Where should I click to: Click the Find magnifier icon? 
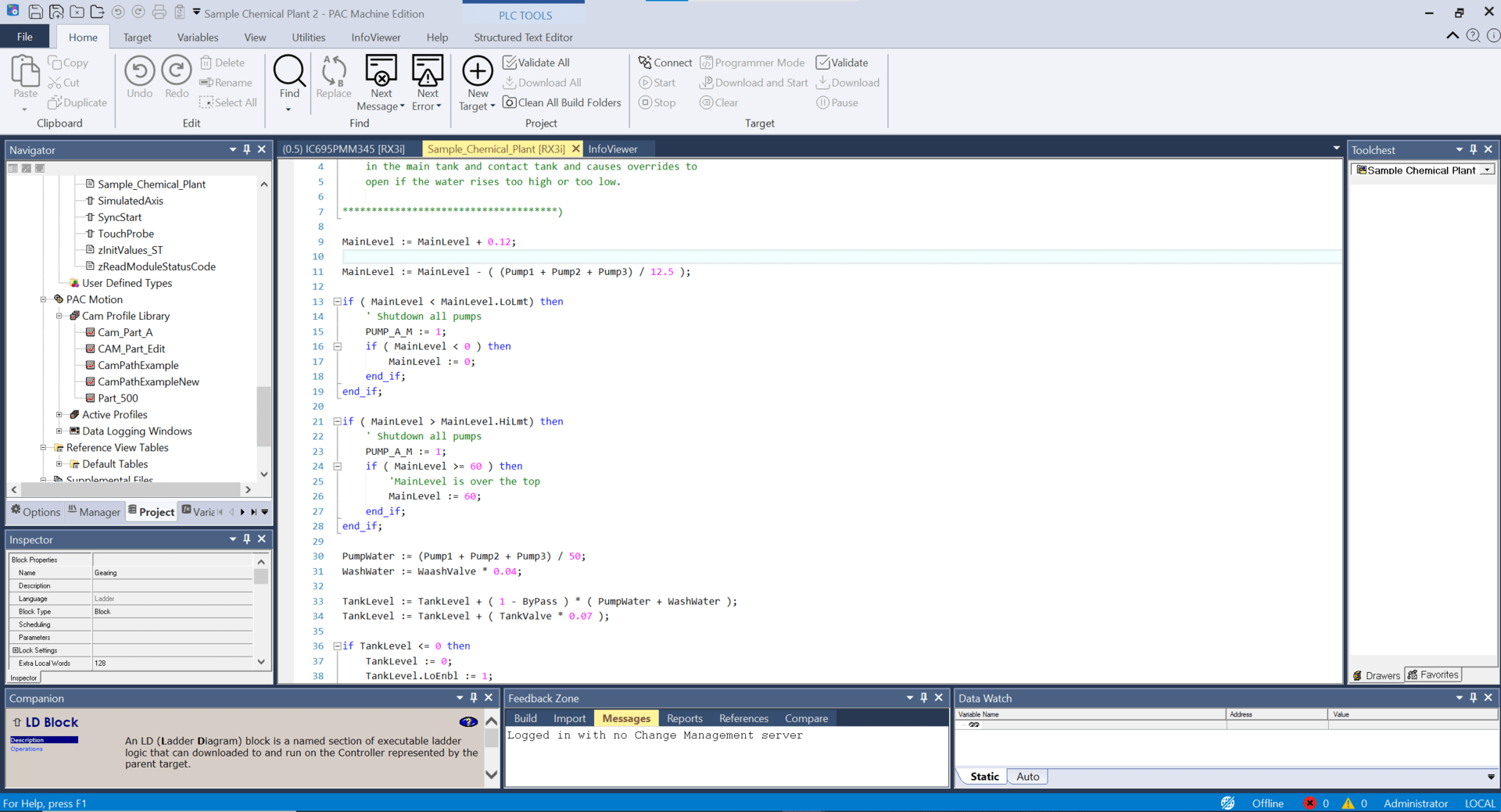[289, 71]
